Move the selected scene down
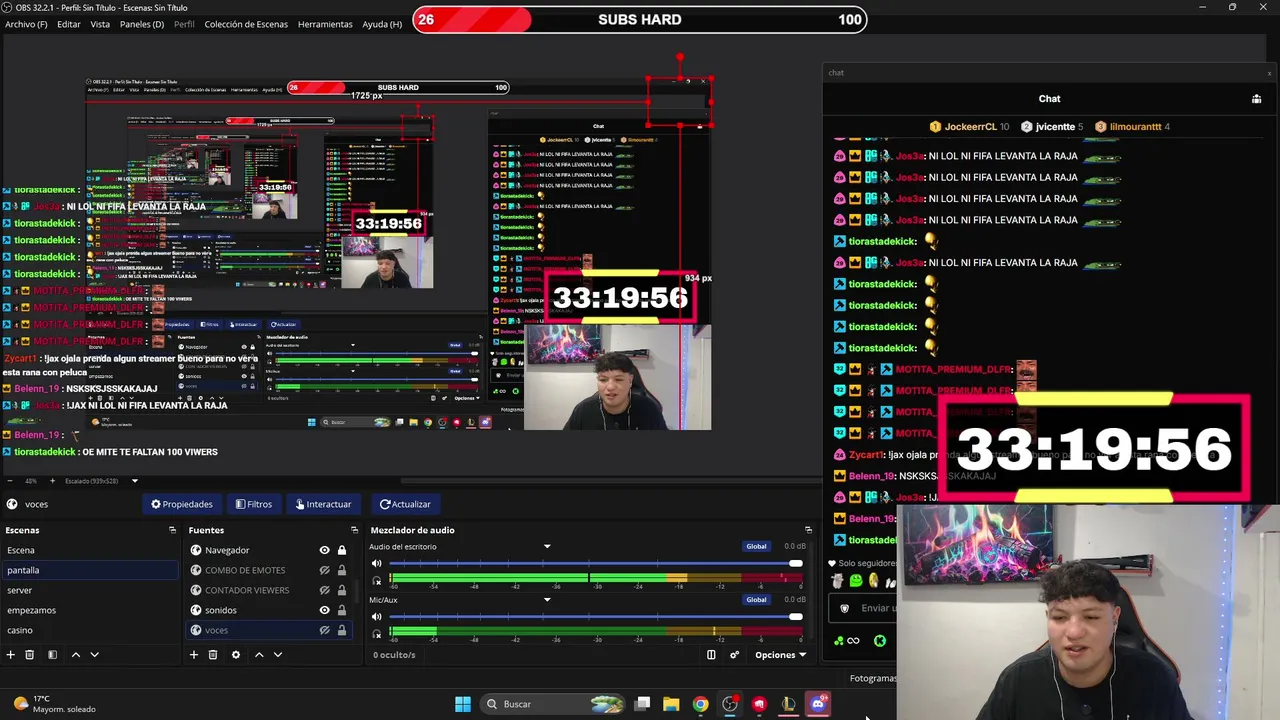This screenshot has width=1280, height=720. pyautogui.click(x=94, y=655)
